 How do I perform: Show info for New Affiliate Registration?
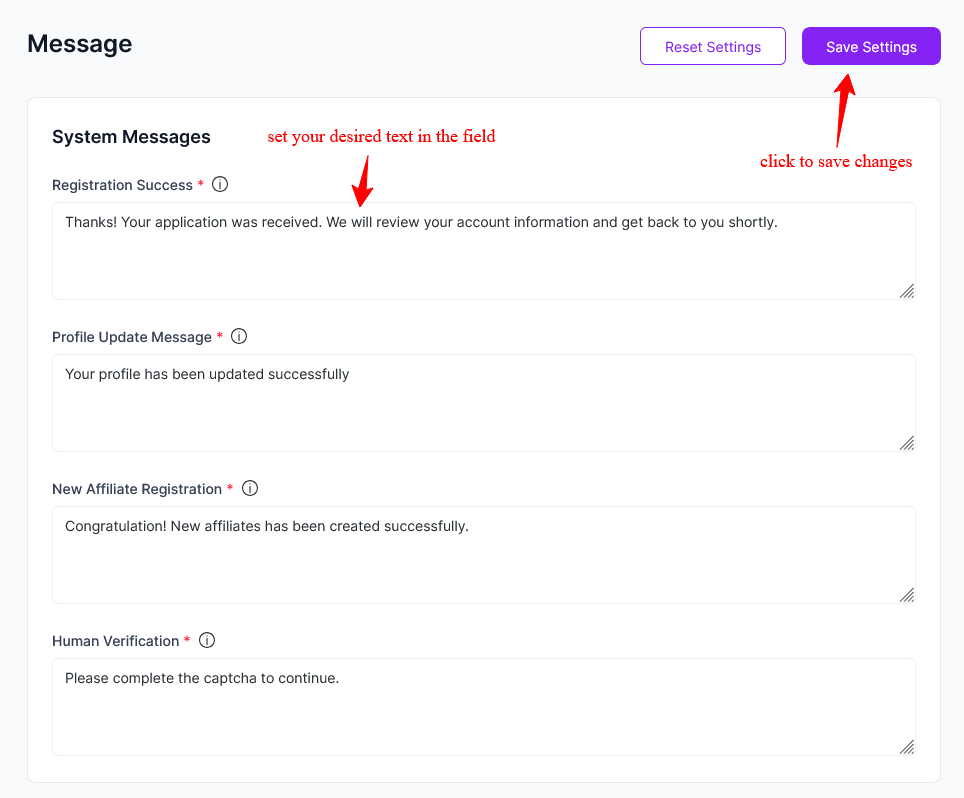[x=250, y=489]
